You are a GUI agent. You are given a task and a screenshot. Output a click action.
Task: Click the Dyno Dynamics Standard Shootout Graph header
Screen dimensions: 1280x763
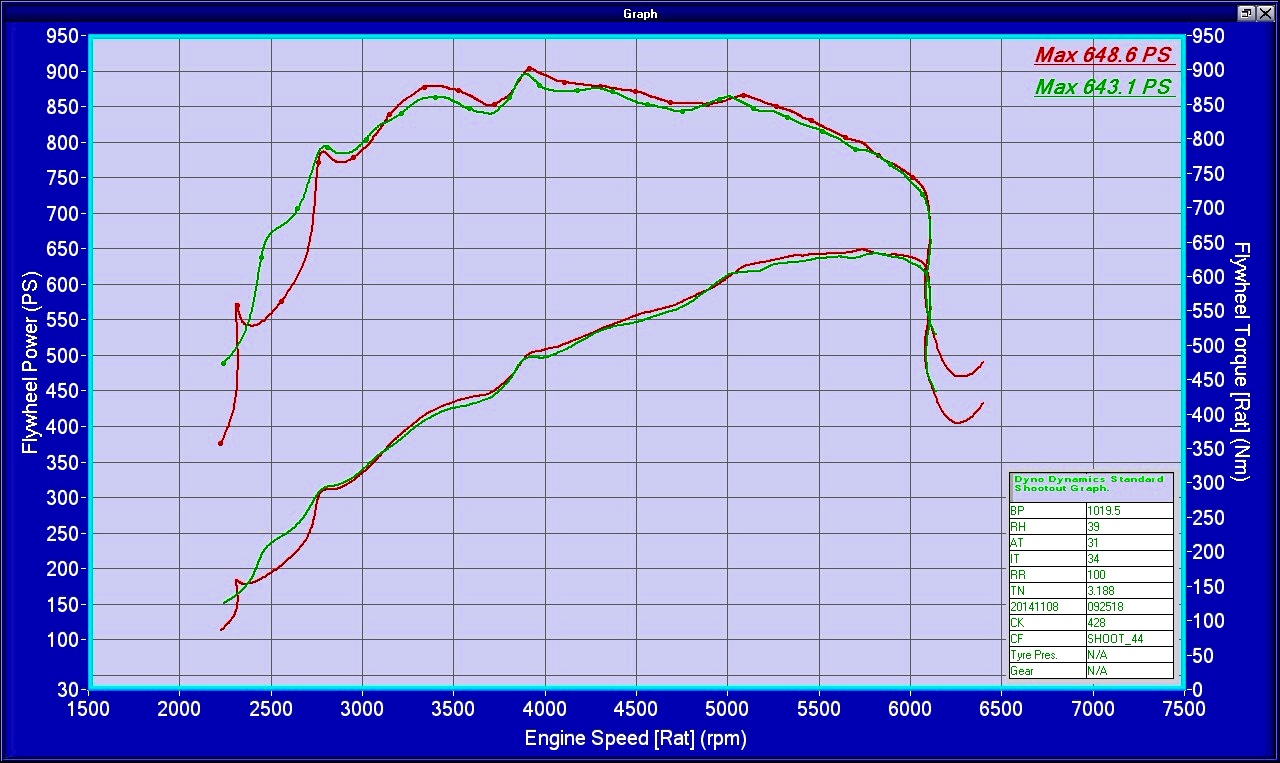coord(1090,484)
